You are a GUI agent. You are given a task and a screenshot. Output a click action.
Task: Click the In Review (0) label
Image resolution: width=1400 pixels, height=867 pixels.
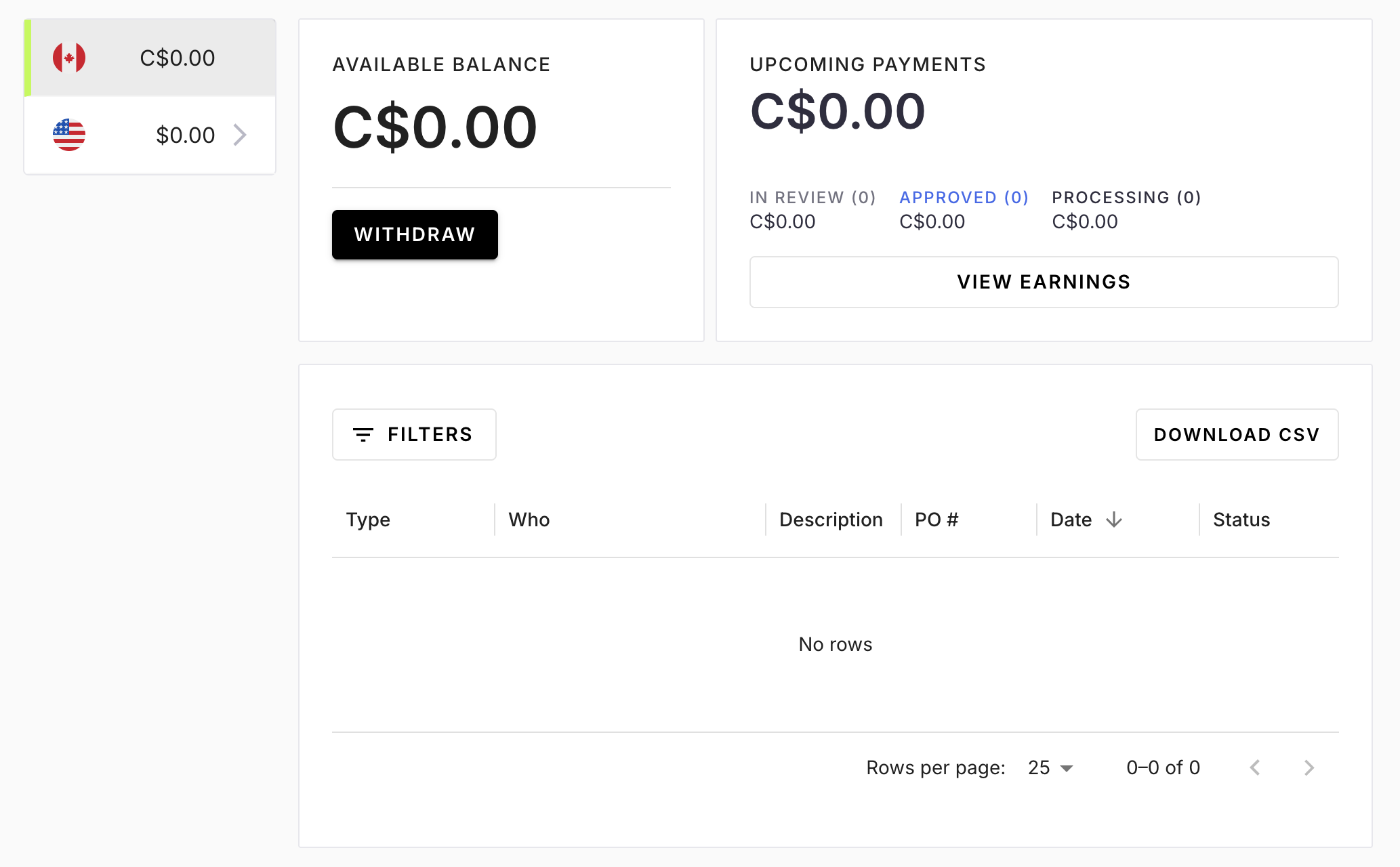(x=812, y=198)
